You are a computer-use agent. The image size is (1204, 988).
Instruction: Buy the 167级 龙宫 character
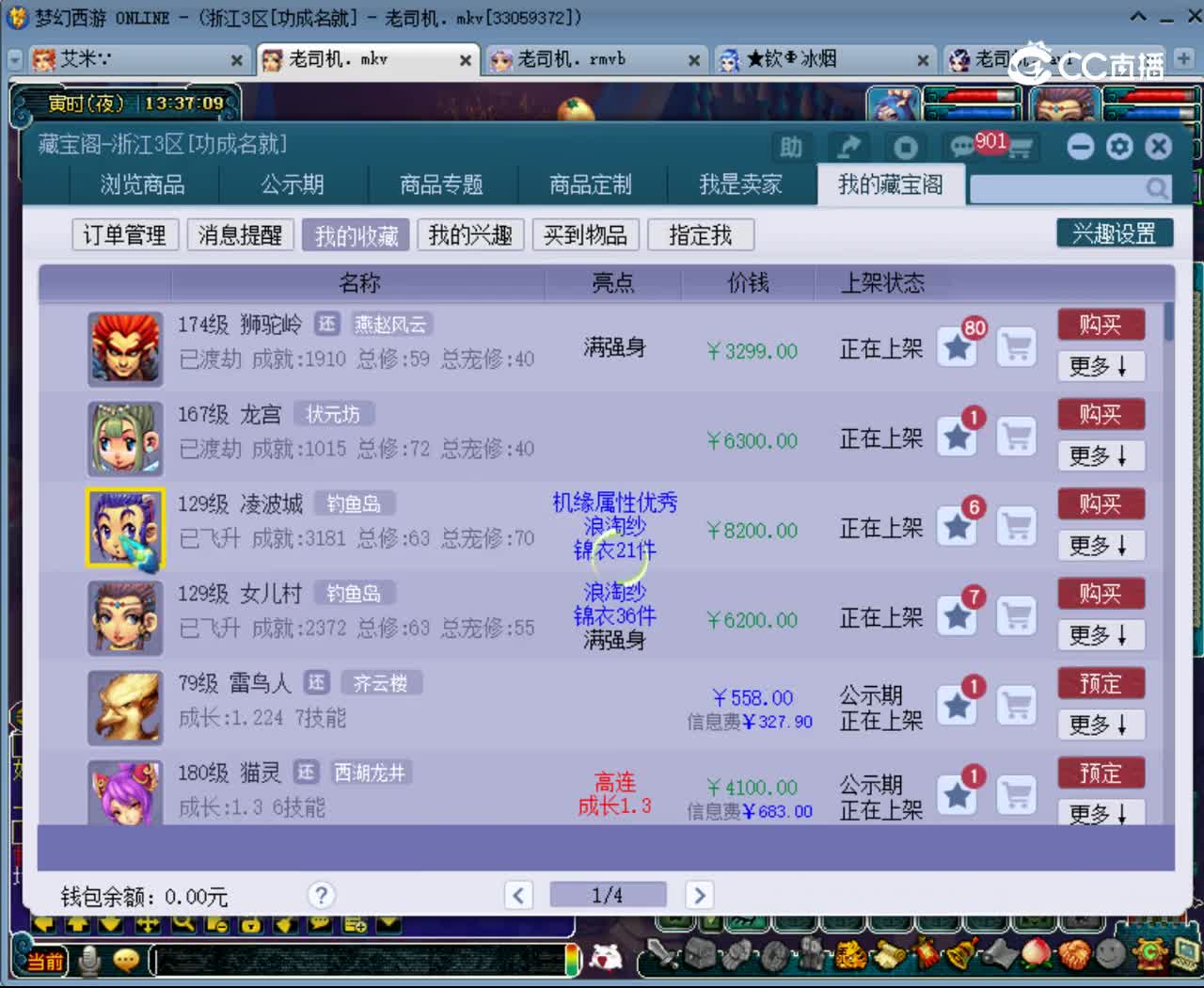click(1101, 414)
